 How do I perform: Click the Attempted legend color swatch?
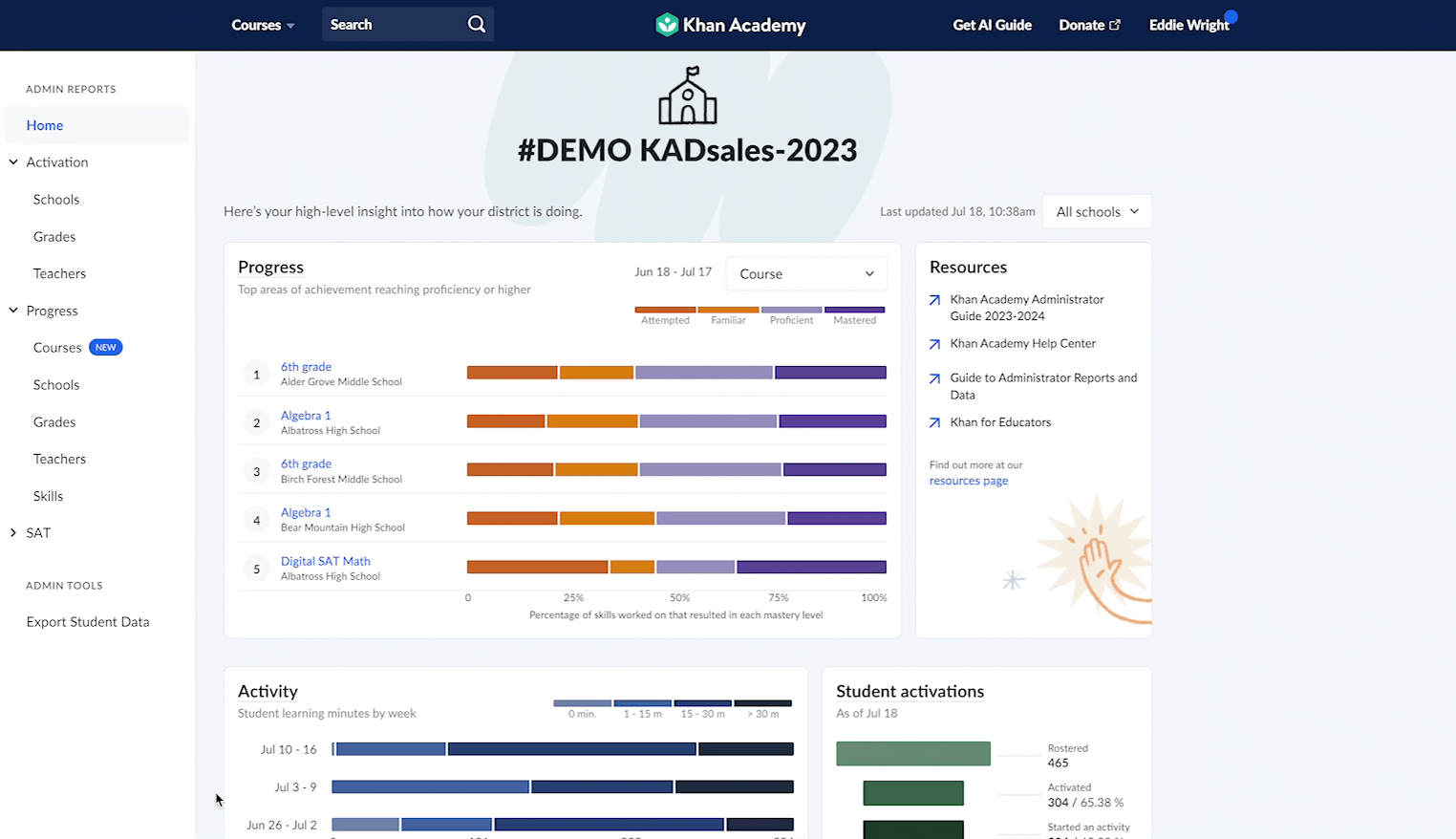[x=665, y=310]
